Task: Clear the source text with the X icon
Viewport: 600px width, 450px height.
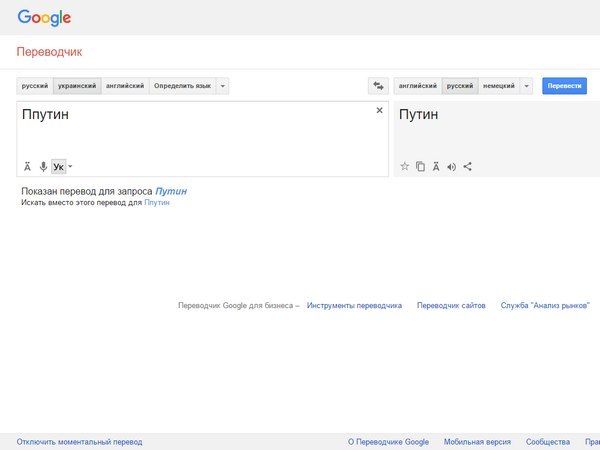Action: pyautogui.click(x=379, y=110)
